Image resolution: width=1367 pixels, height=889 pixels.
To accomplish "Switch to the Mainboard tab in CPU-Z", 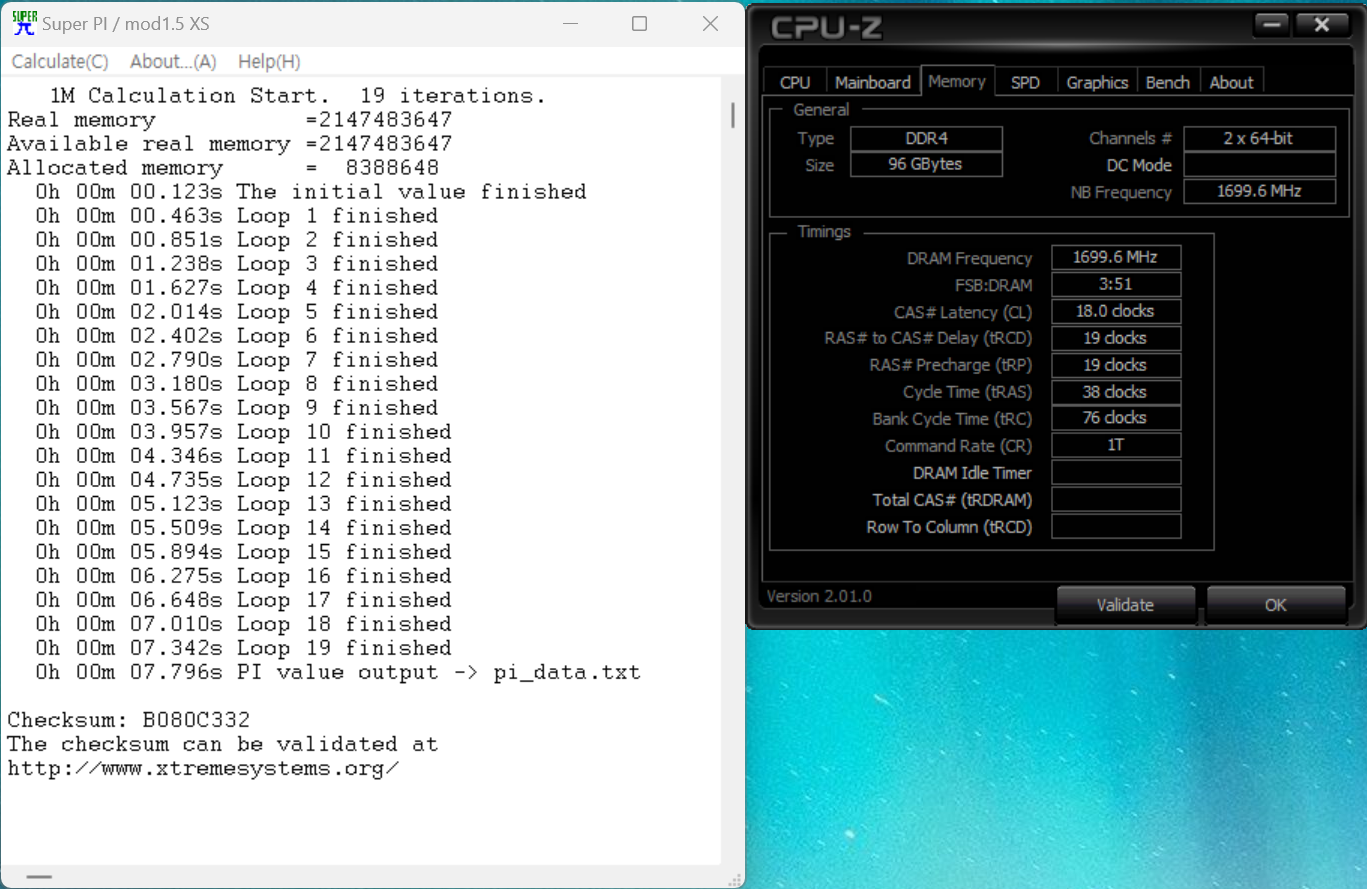I will [873, 82].
